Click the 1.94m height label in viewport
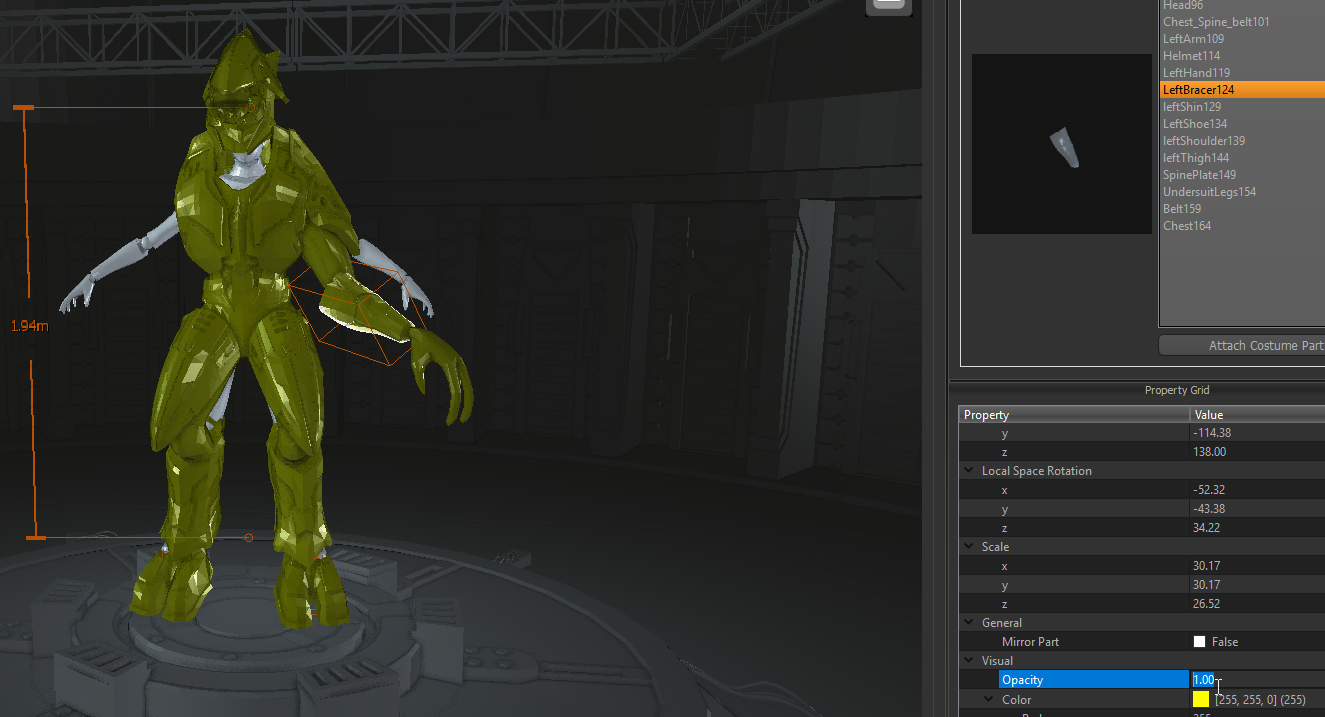 (x=29, y=326)
